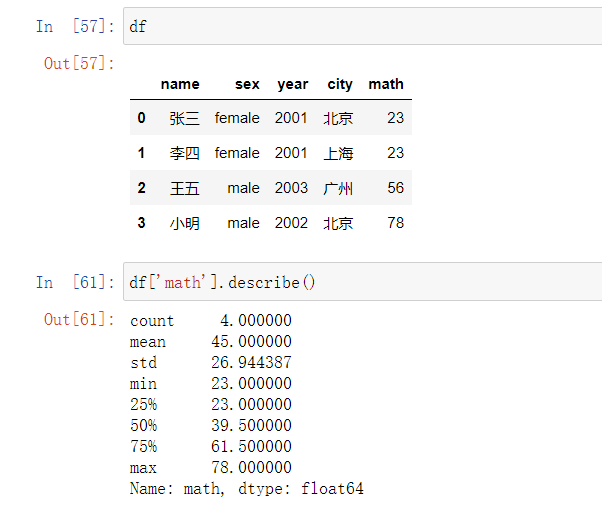Click the name column header
Screen dimensions: 602x512
180,84
